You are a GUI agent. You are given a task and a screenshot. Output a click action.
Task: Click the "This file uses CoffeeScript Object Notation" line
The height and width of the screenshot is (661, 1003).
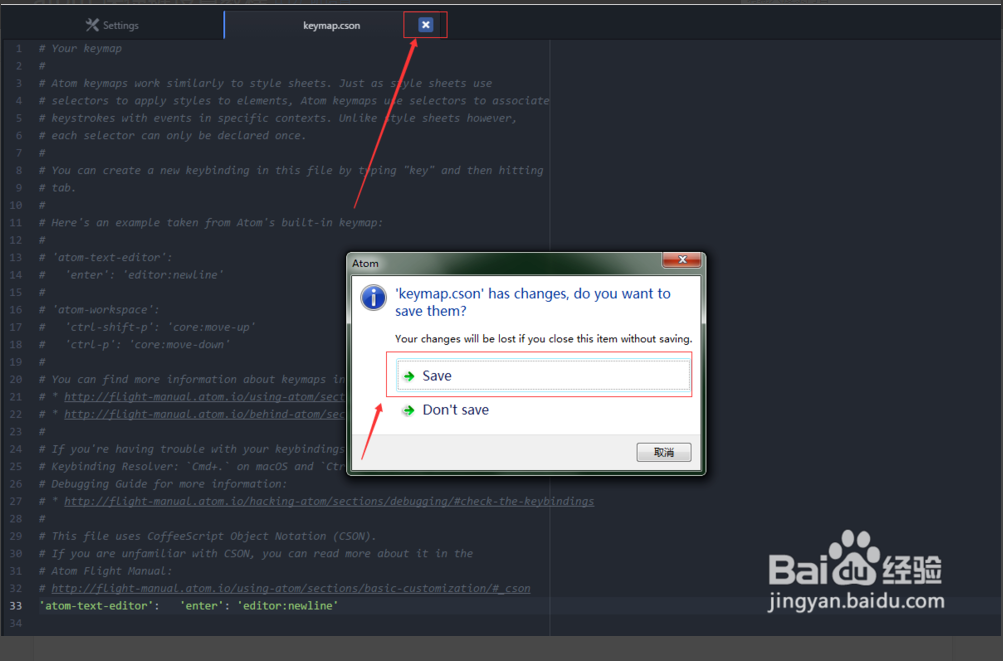pos(207,536)
